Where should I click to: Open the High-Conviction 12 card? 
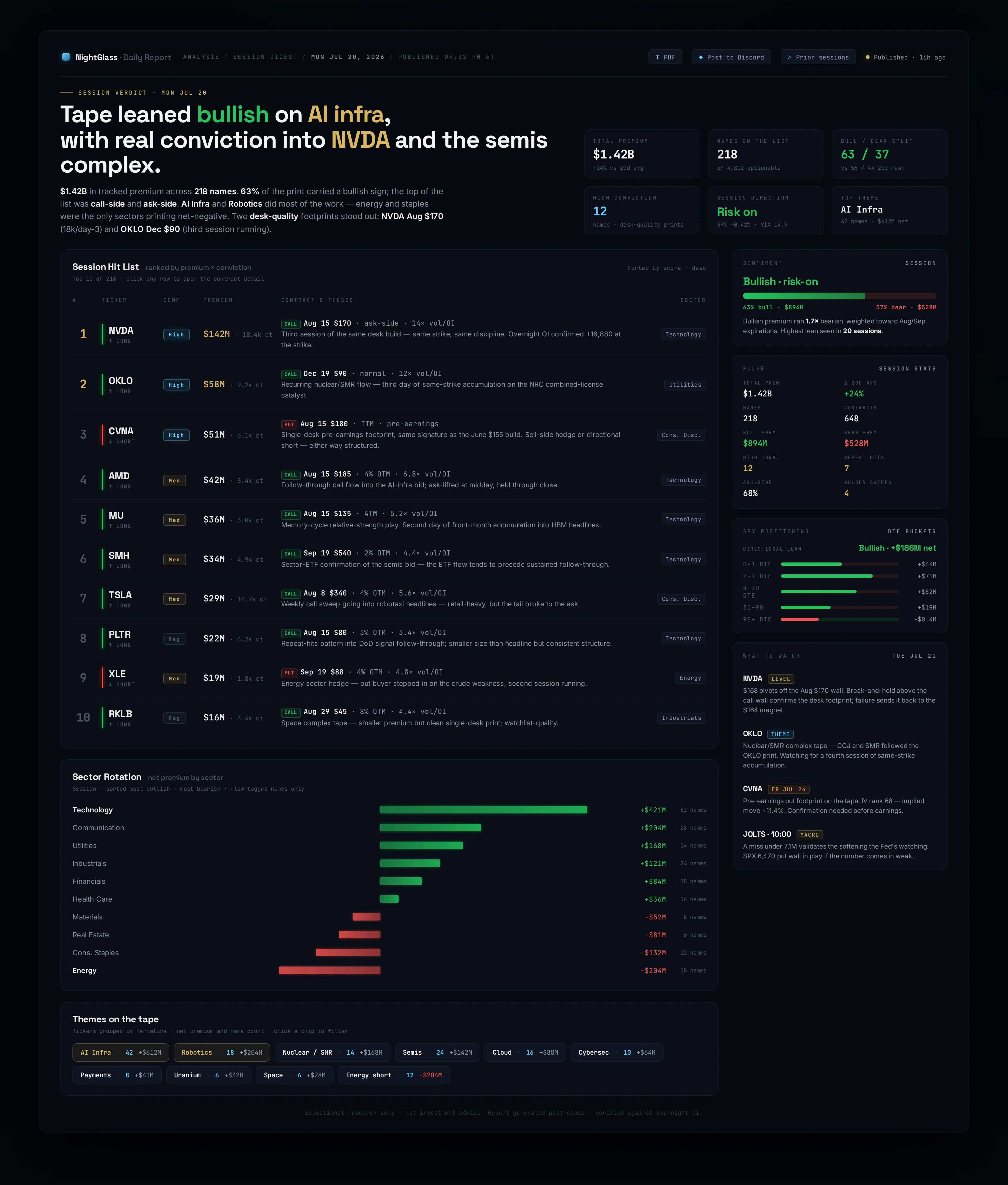click(x=642, y=210)
